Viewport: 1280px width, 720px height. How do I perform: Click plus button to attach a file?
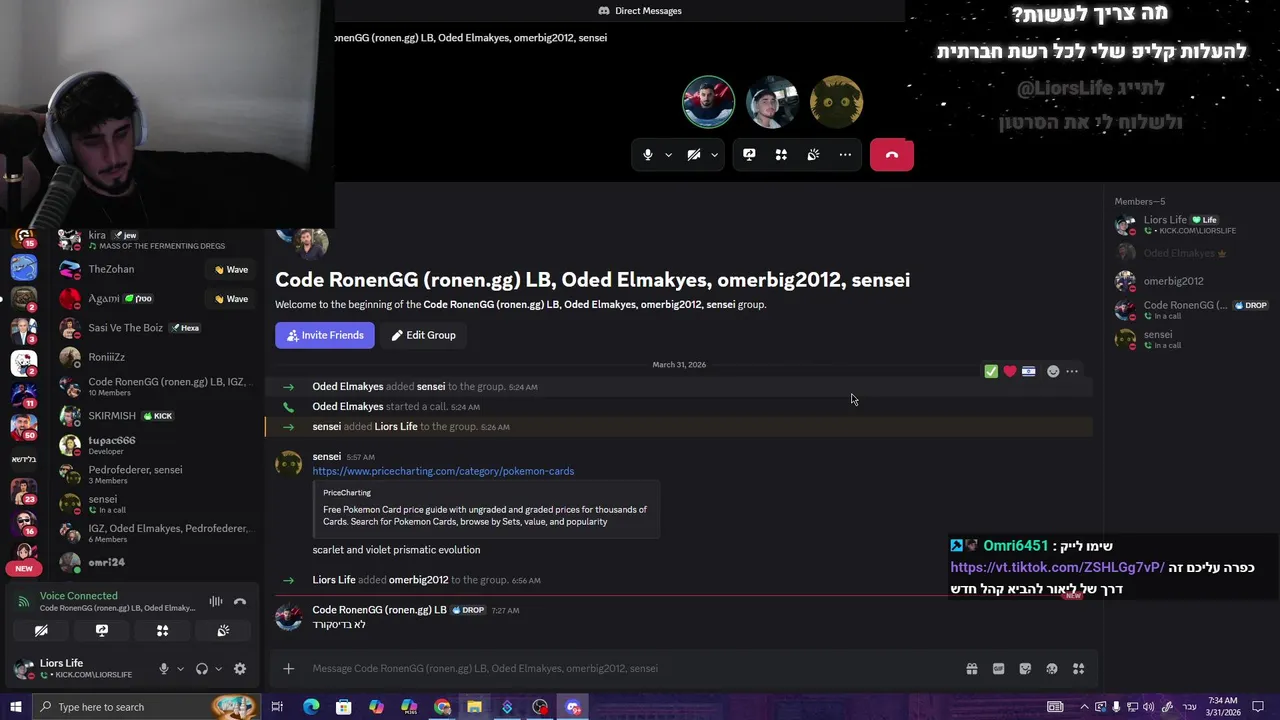(x=288, y=669)
